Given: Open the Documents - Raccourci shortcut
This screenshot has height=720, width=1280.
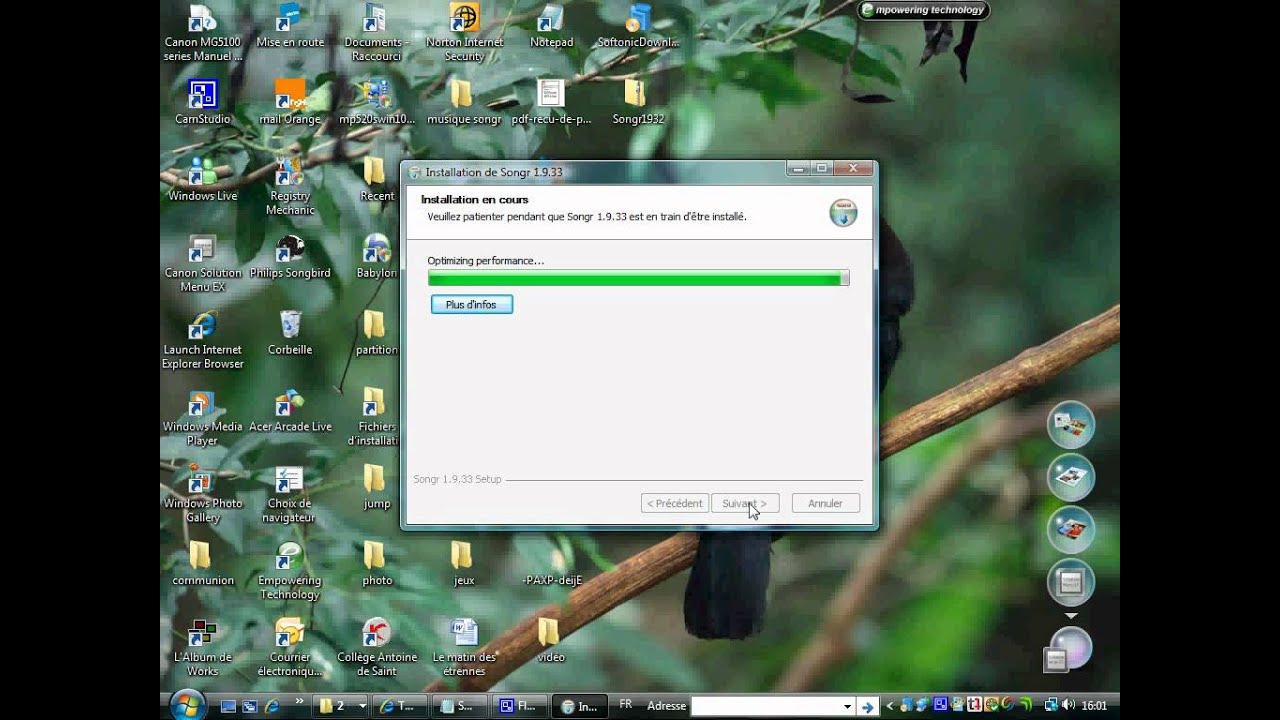Looking at the screenshot, I should click(x=376, y=33).
